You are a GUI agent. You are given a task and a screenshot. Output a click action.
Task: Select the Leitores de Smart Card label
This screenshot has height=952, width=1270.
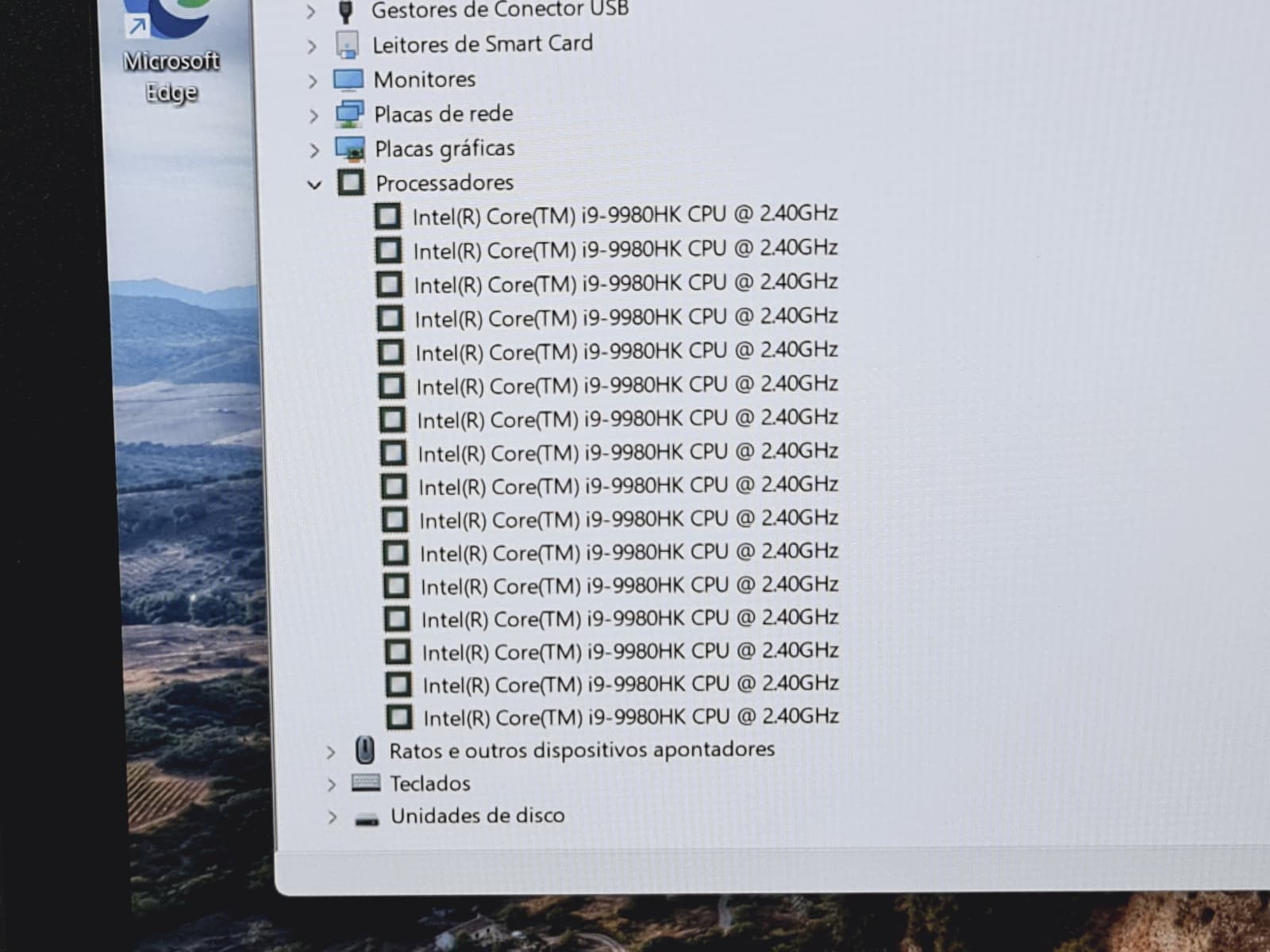tap(483, 44)
